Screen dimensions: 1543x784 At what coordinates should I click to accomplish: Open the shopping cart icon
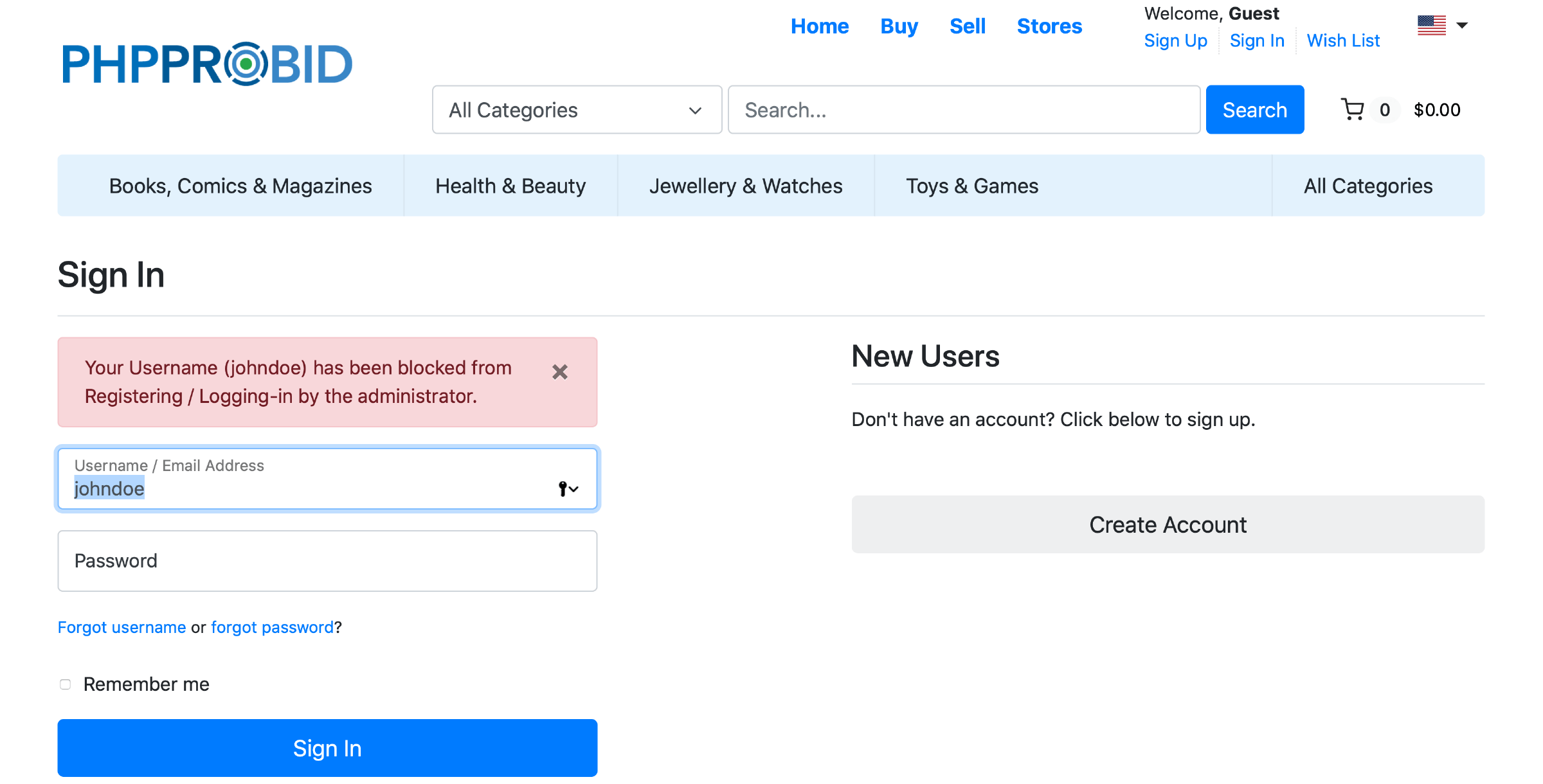1353,110
